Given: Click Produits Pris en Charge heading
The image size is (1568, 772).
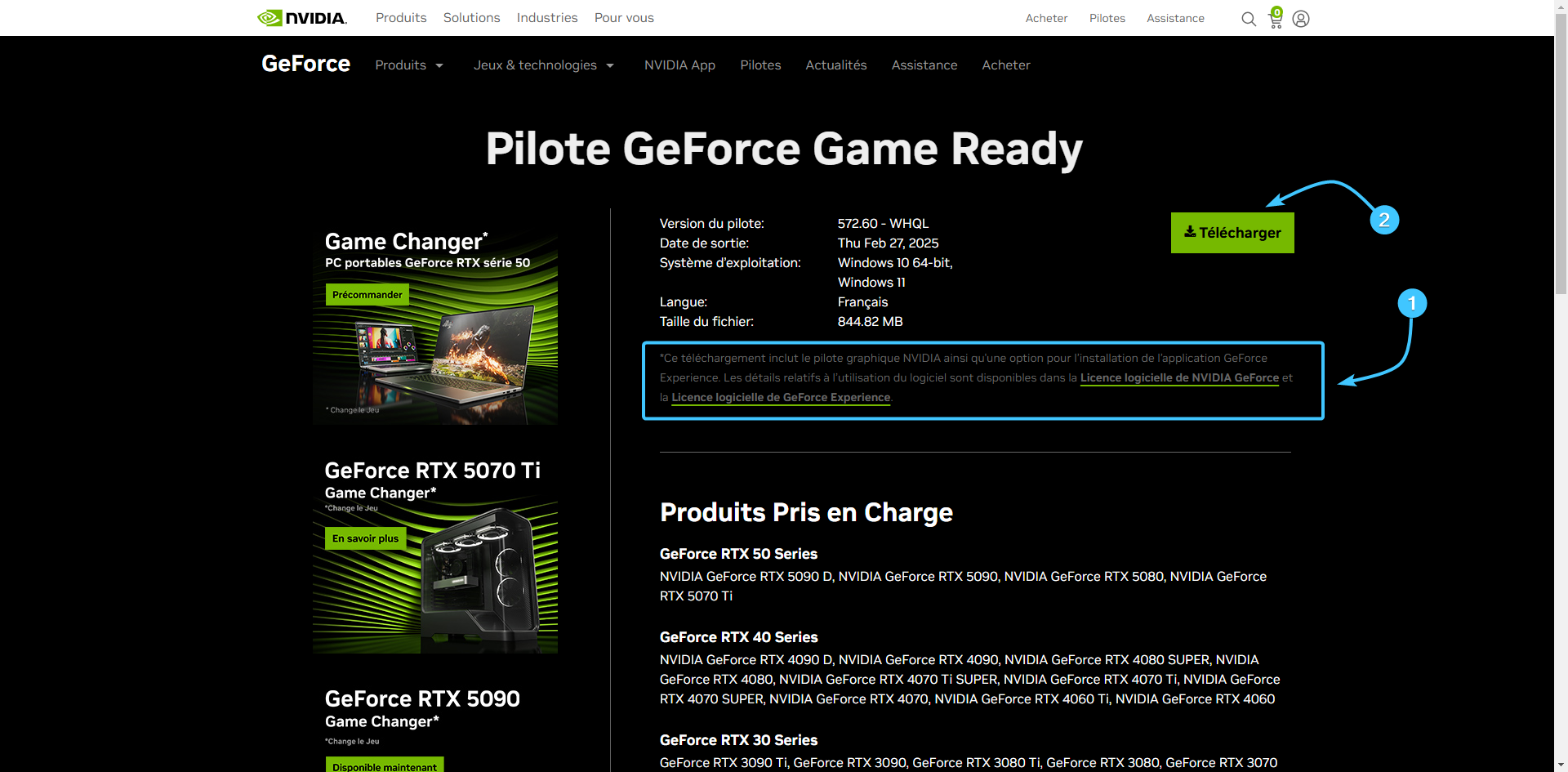Looking at the screenshot, I should click(806, 512).
